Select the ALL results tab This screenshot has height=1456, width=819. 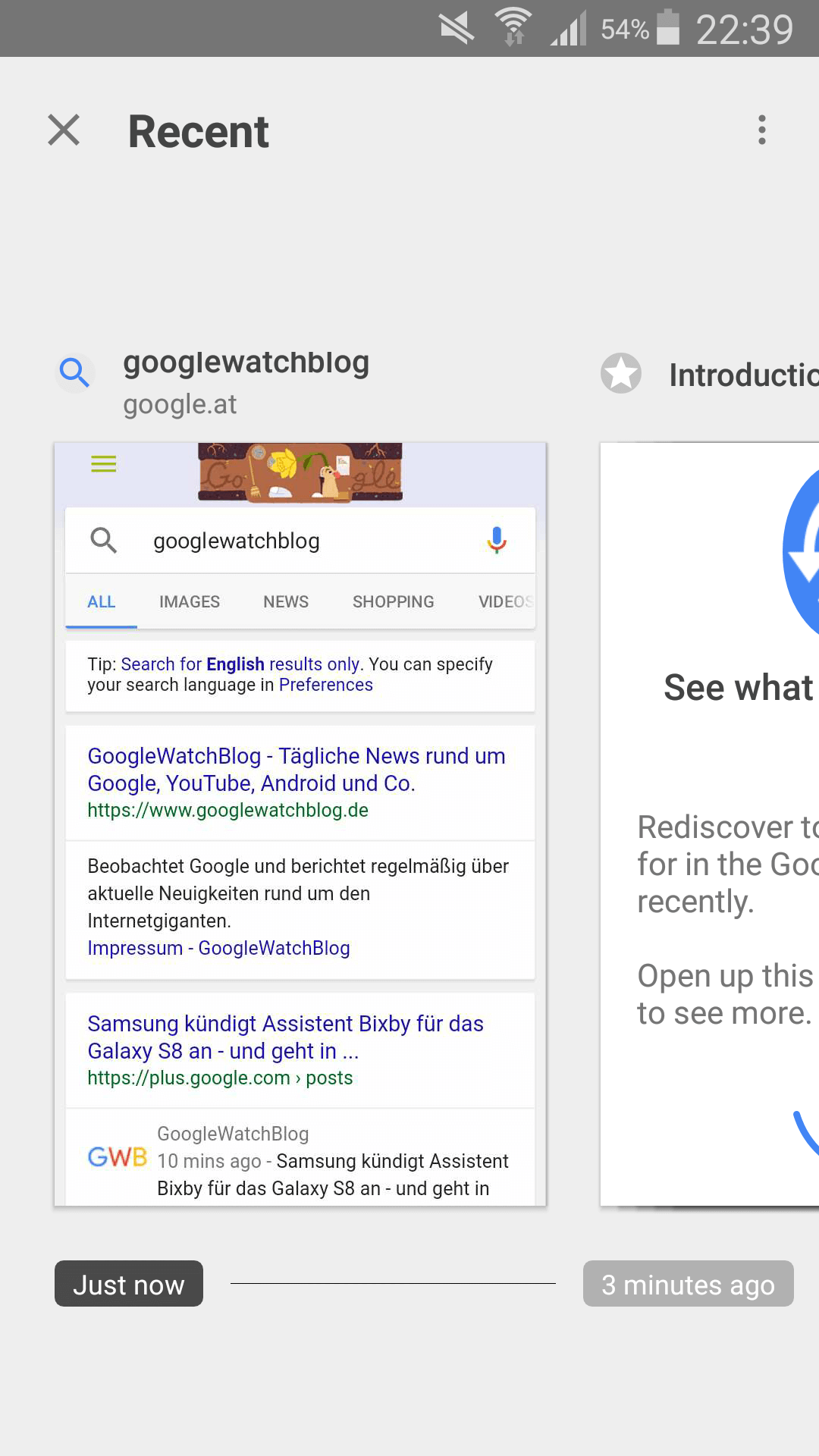coord(102,602)
